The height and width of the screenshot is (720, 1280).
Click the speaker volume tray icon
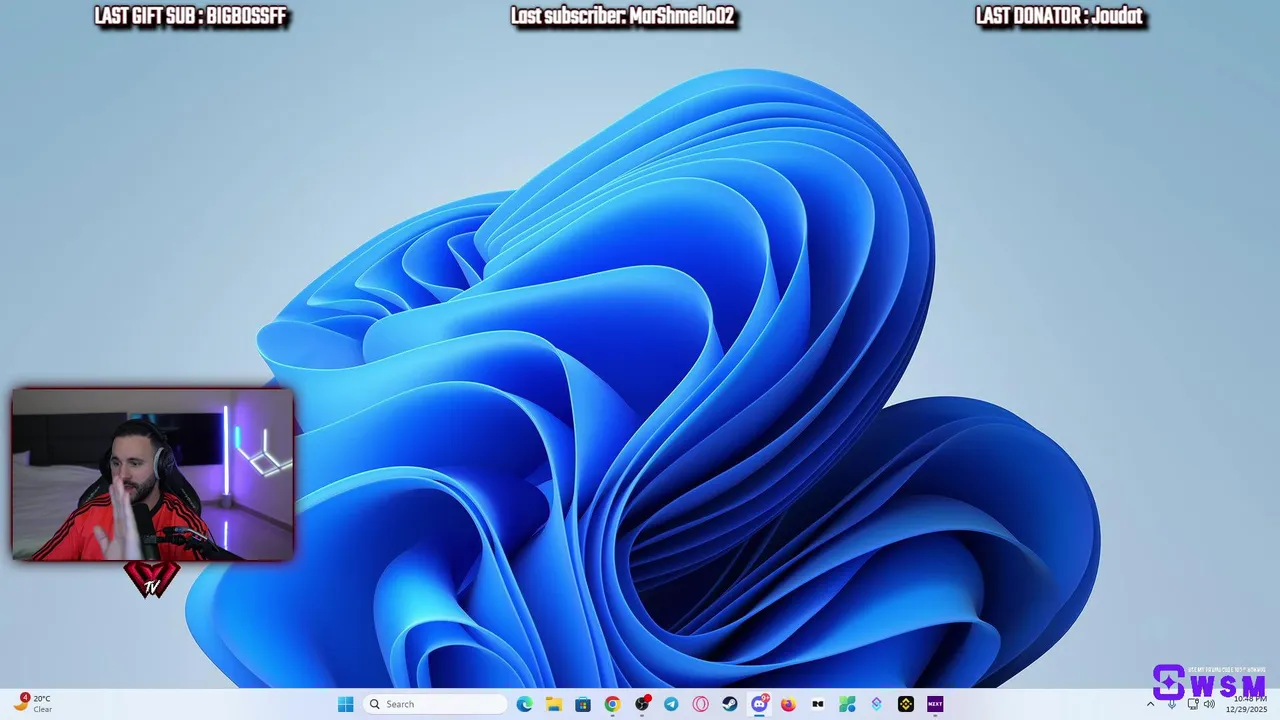coord(1209,704)
